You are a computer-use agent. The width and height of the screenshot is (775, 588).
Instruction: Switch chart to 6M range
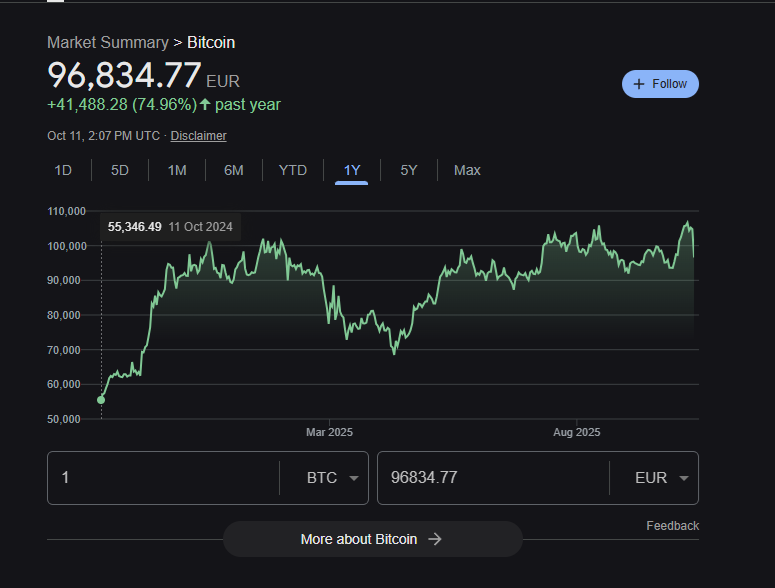234,170
